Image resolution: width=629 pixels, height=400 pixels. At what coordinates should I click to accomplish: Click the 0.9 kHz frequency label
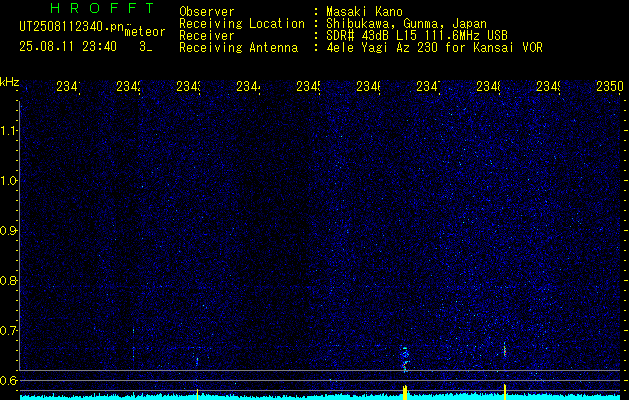coord(8,231)
